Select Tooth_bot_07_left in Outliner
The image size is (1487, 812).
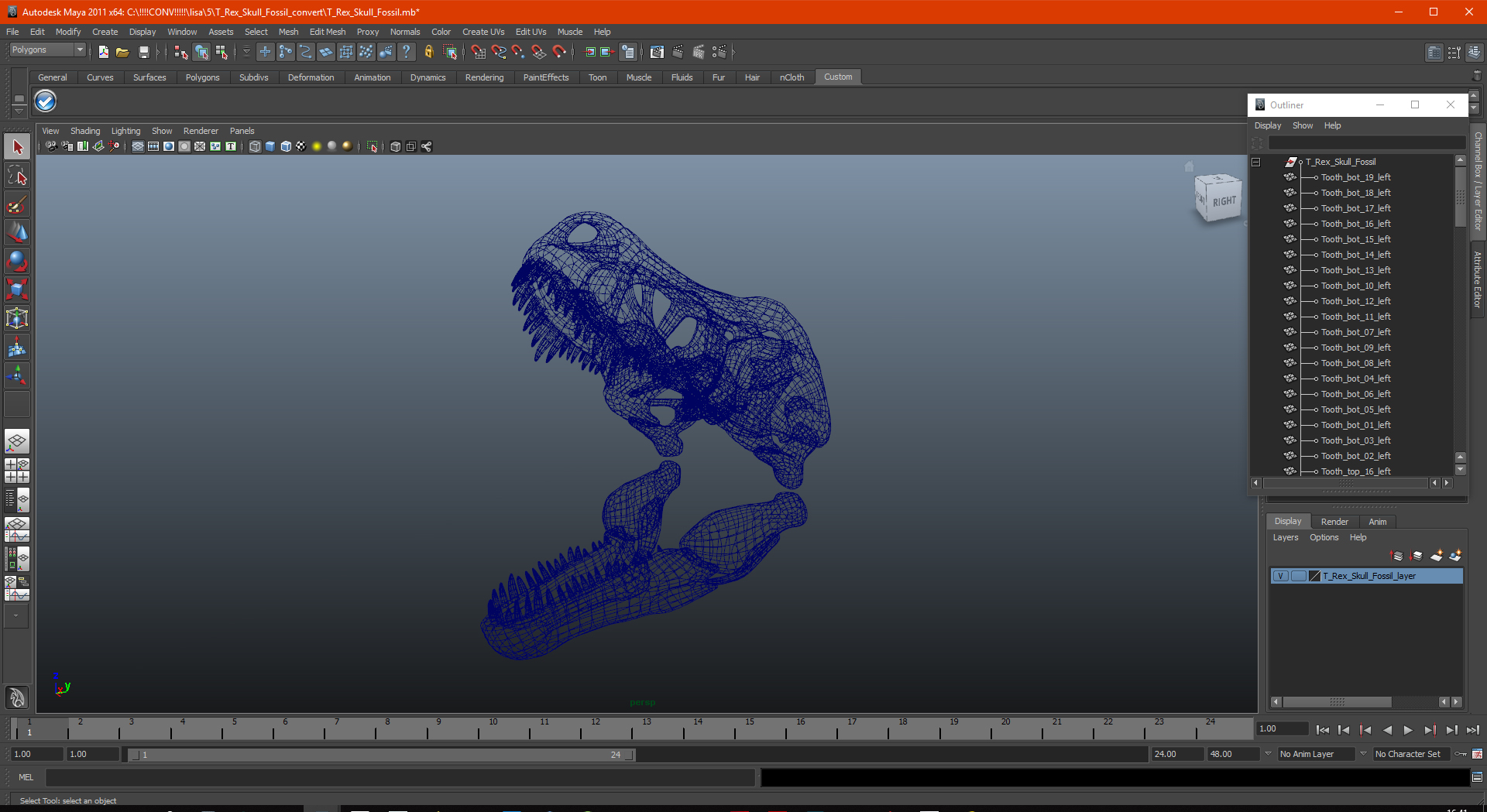pyautogui.click(x=1355, y=332)
